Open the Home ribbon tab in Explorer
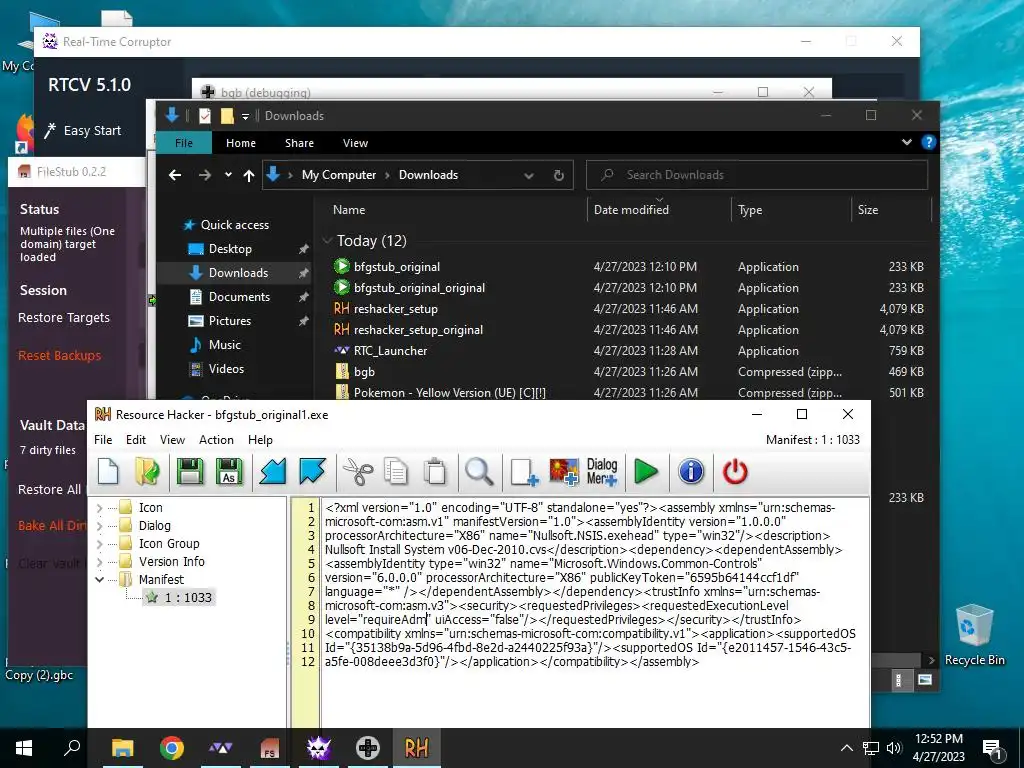Screen dimensions: 1024x768 click(241, 142)
